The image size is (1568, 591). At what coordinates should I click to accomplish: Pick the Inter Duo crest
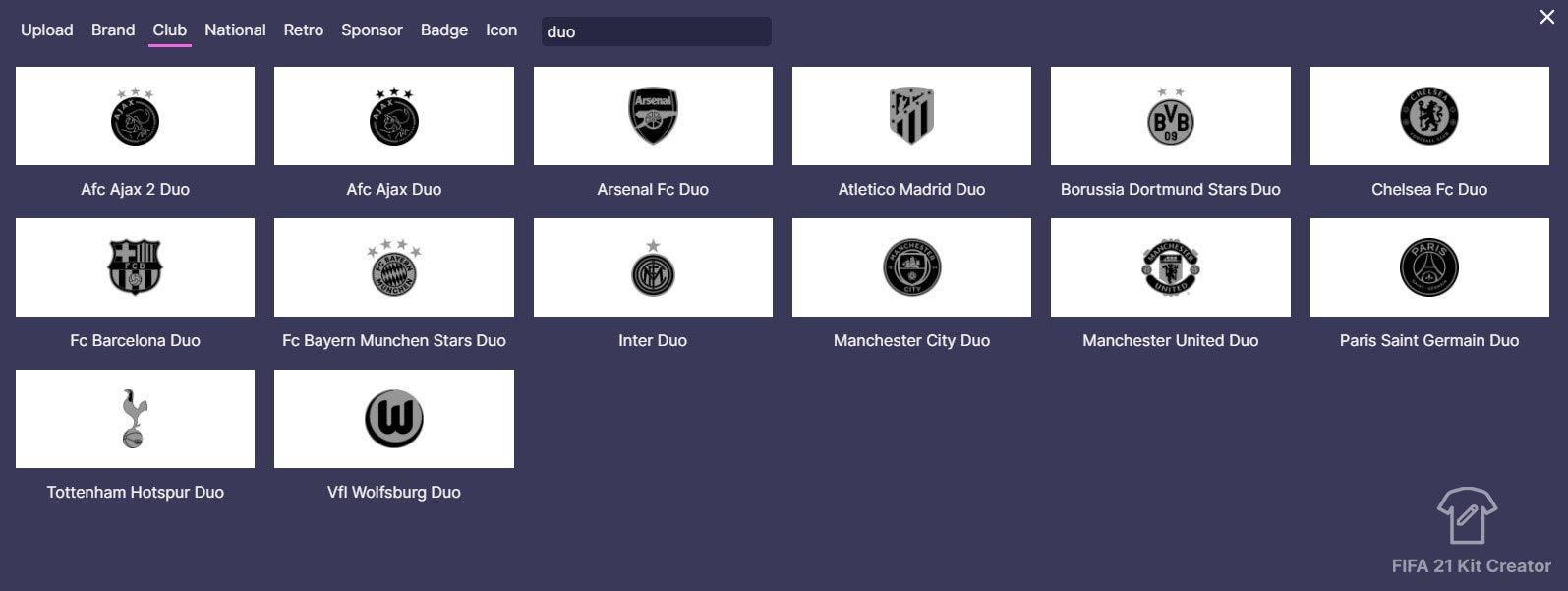653,266
